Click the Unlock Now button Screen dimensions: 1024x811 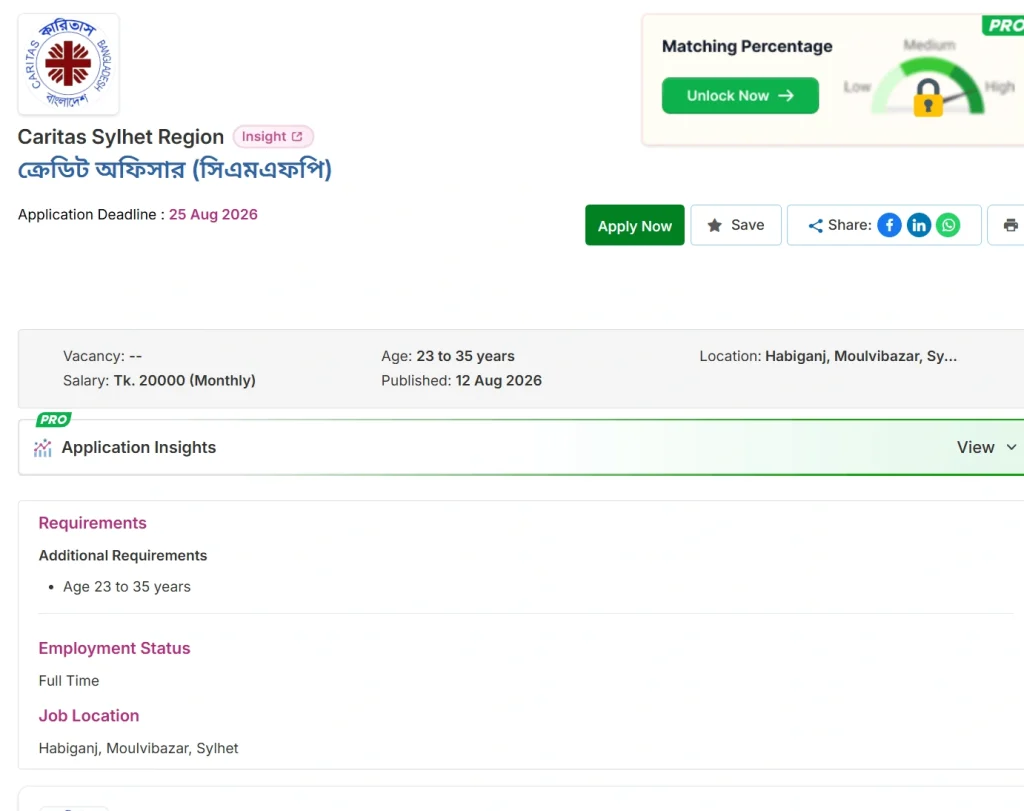point(740,95)
